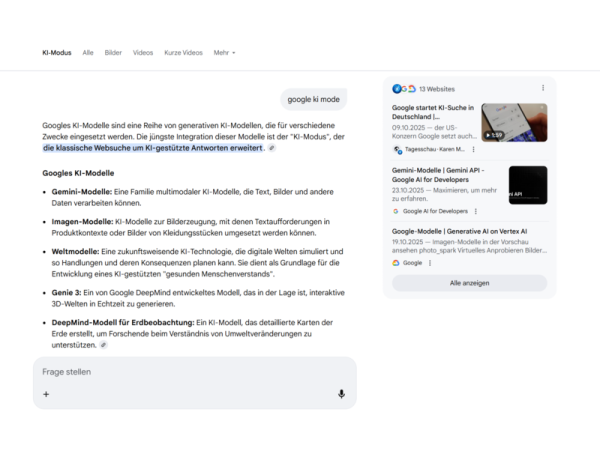Play the Tagesschau video thumbnail
600x450 pixels.
click(514, 122)
